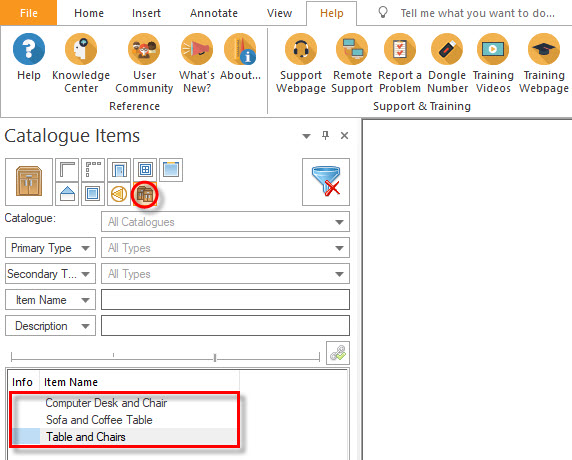Viewport: 572px width, 460px height.
Task: Launch Remote Support from ribbon
Action: pos(352,49)
